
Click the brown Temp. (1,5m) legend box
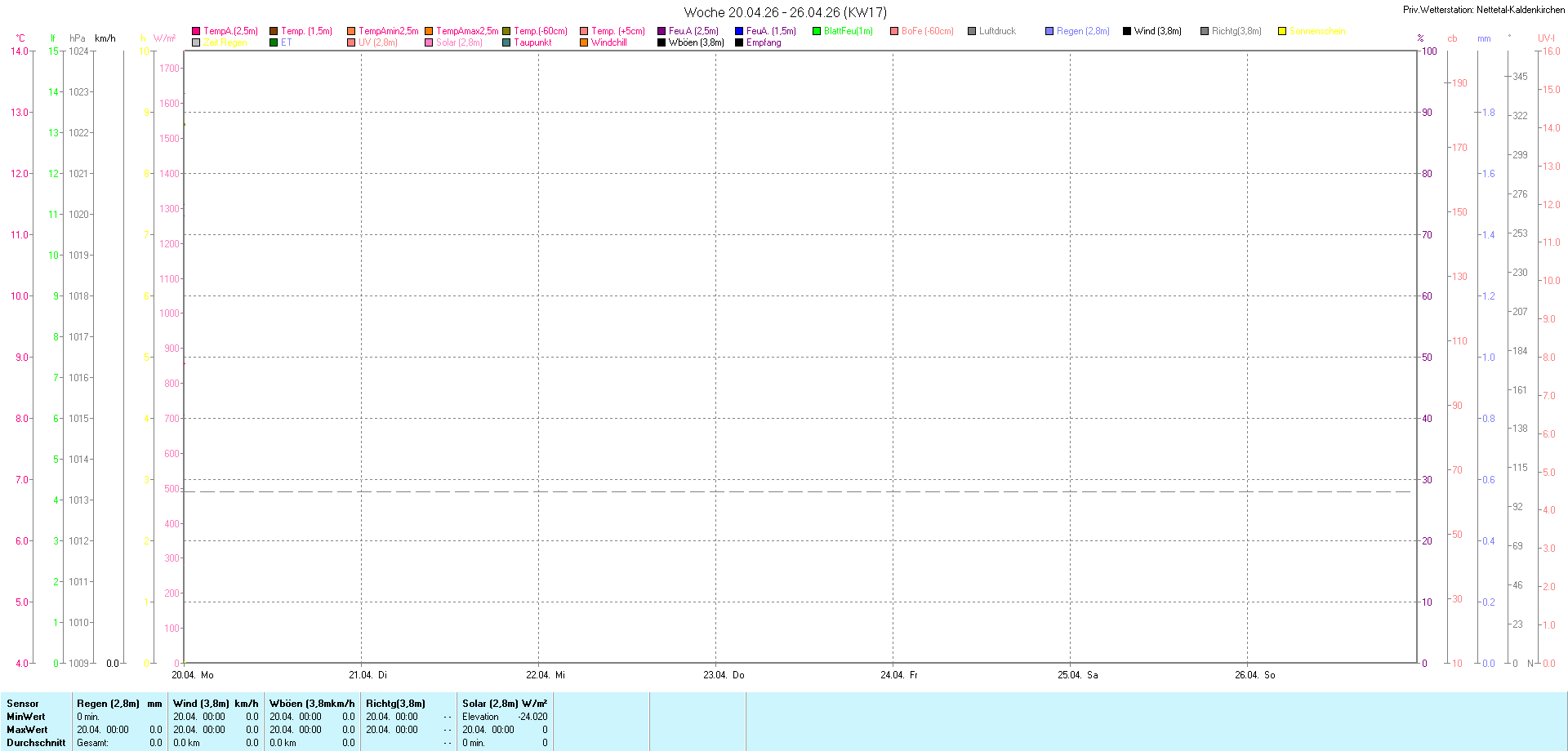tap(274, 31)
